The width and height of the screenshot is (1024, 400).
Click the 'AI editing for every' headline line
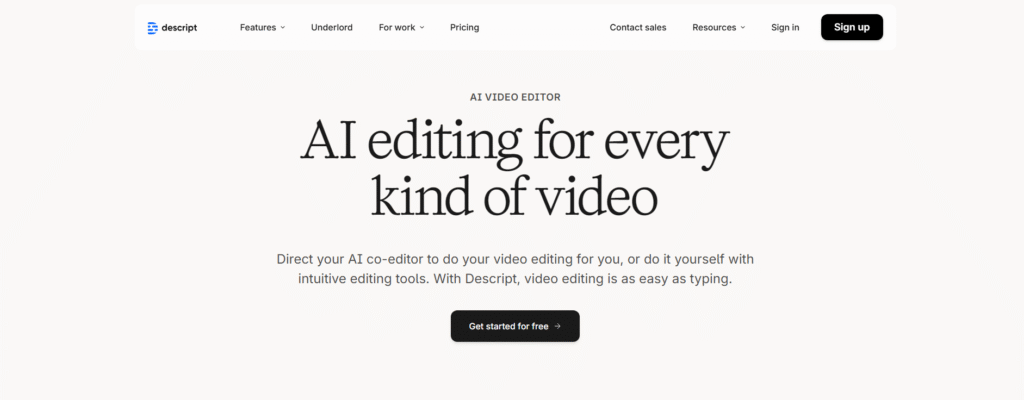click(514, 145)
